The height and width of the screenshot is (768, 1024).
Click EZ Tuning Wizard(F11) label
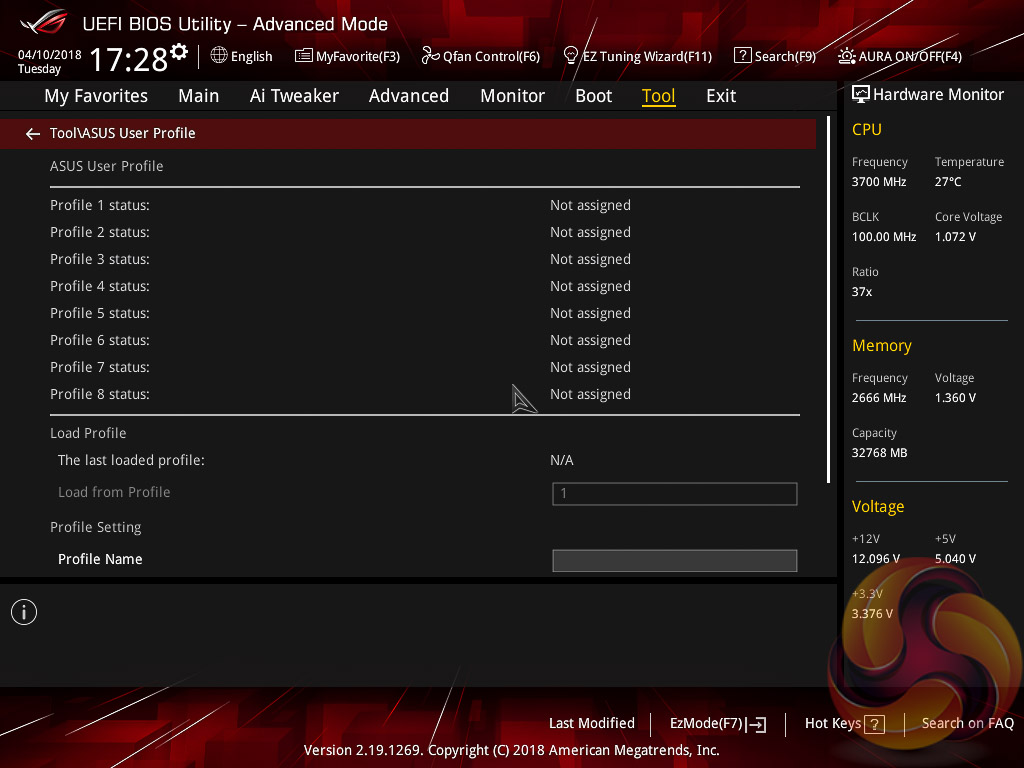click(x=647, y=57)
